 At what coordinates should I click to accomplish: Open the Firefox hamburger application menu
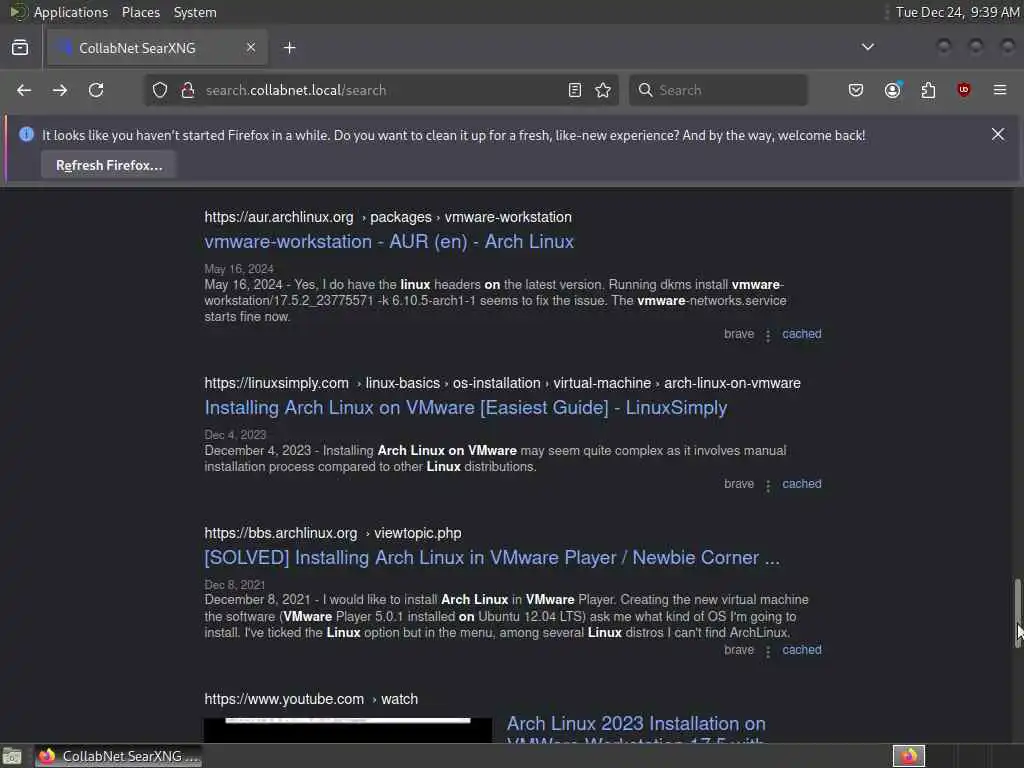1000,90
